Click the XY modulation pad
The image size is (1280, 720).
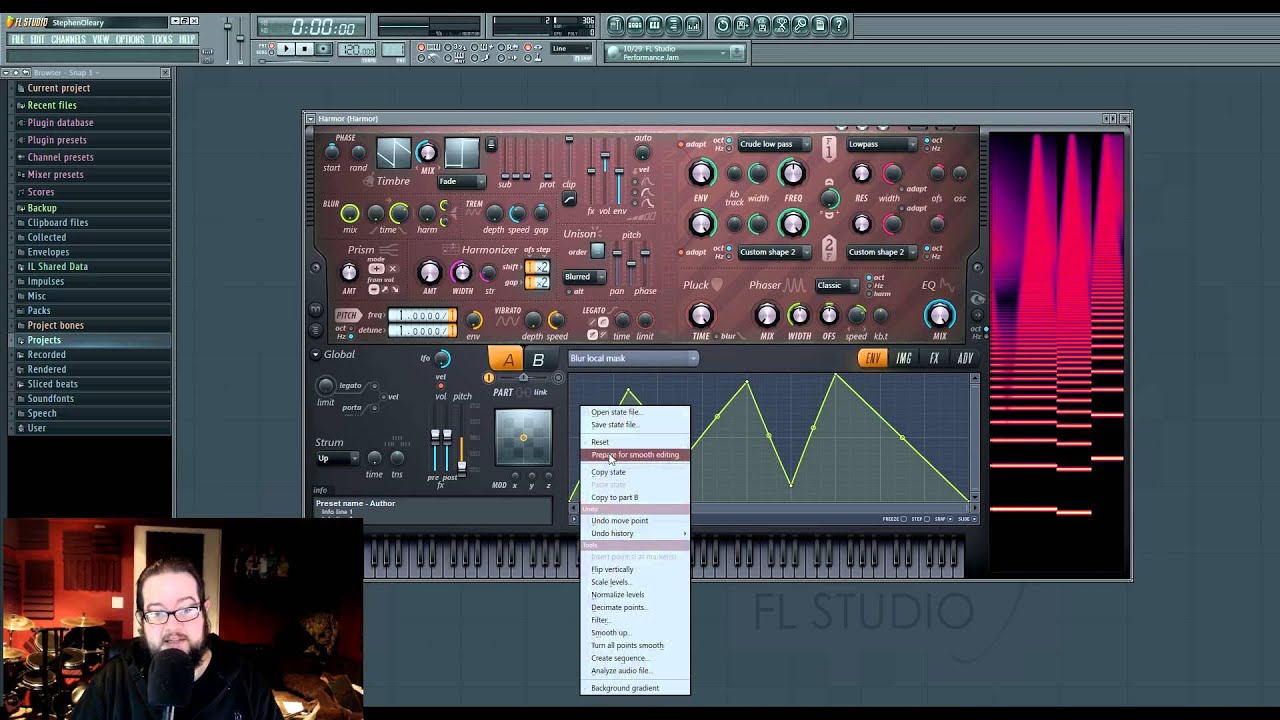point(523,437)
